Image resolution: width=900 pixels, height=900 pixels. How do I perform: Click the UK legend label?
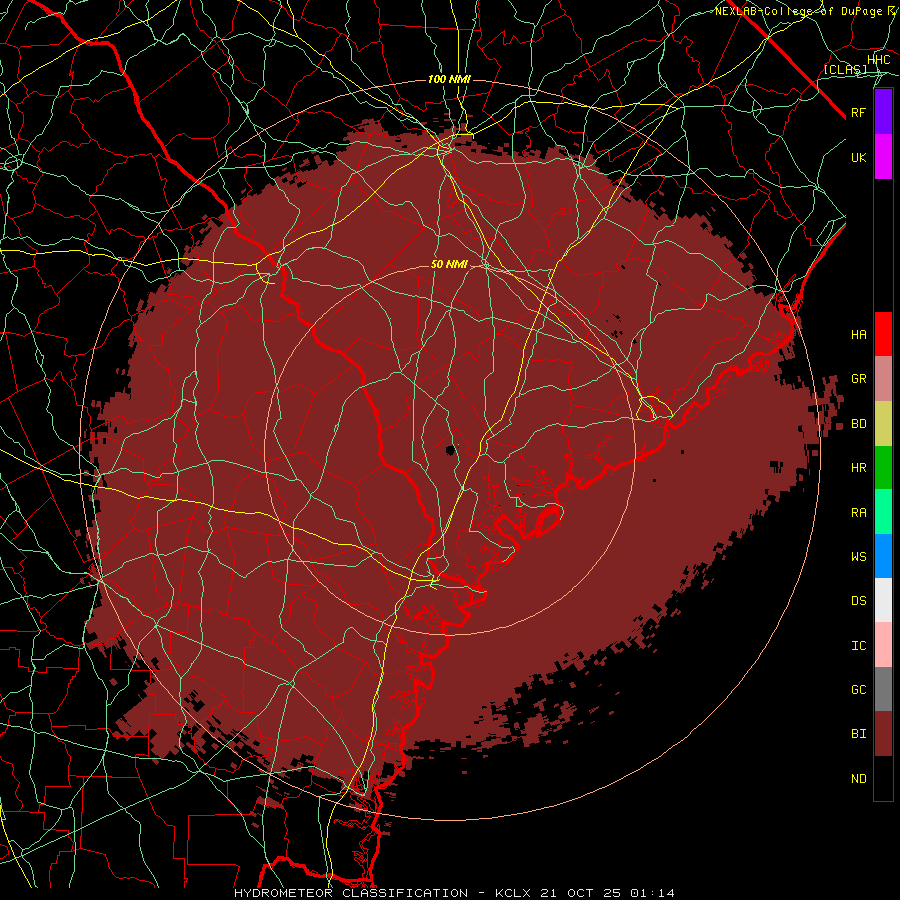(858, 157)
